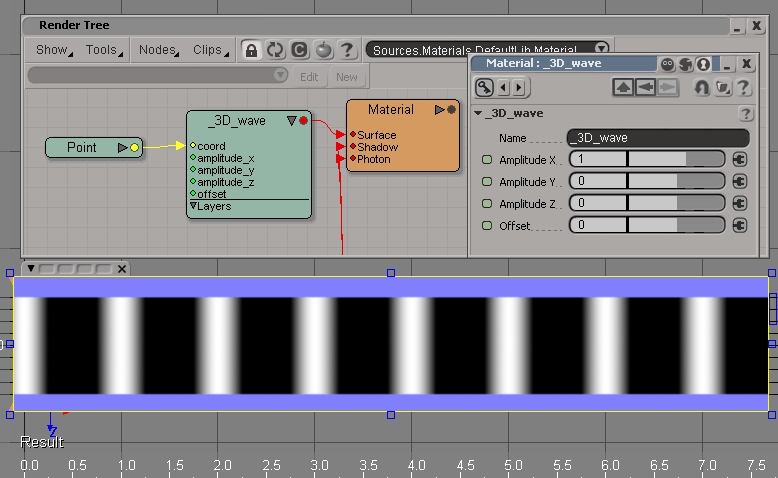
Task: Click Amplitude Y connection plug icon
Action: click(x=740, y=181)
